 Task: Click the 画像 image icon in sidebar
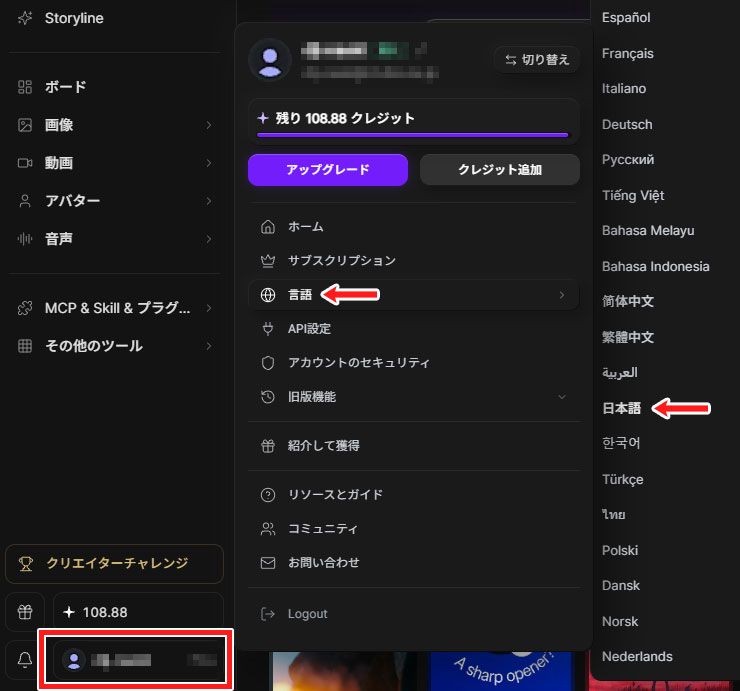click(25, 125)
